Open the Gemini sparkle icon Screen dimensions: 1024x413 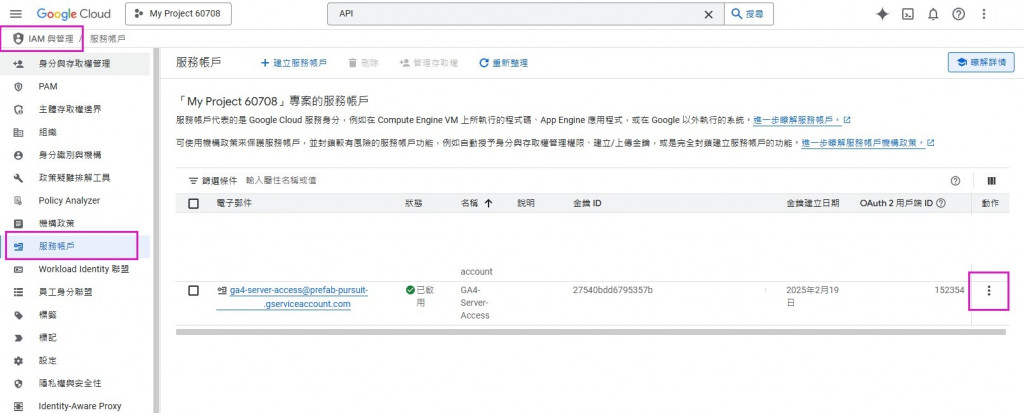(x=882, y=14)
